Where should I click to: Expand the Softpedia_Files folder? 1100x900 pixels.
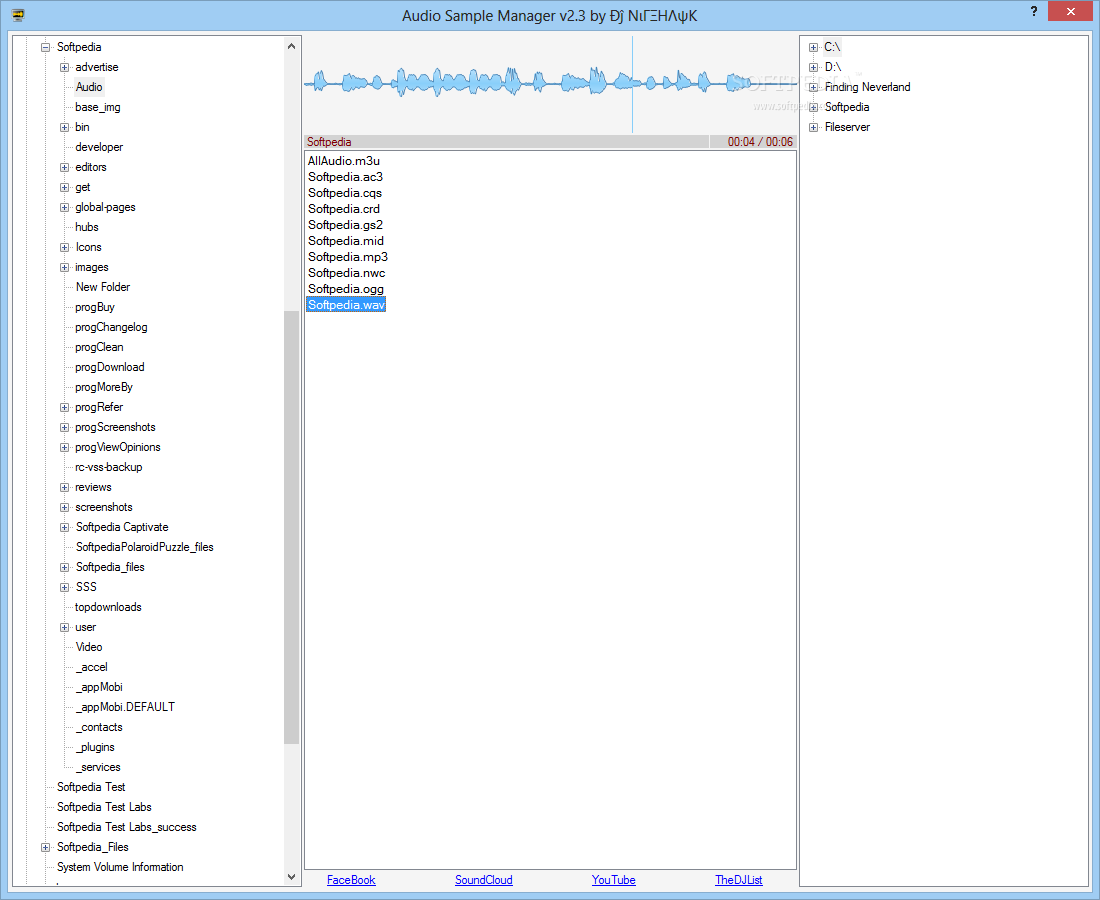click(46, 848)
